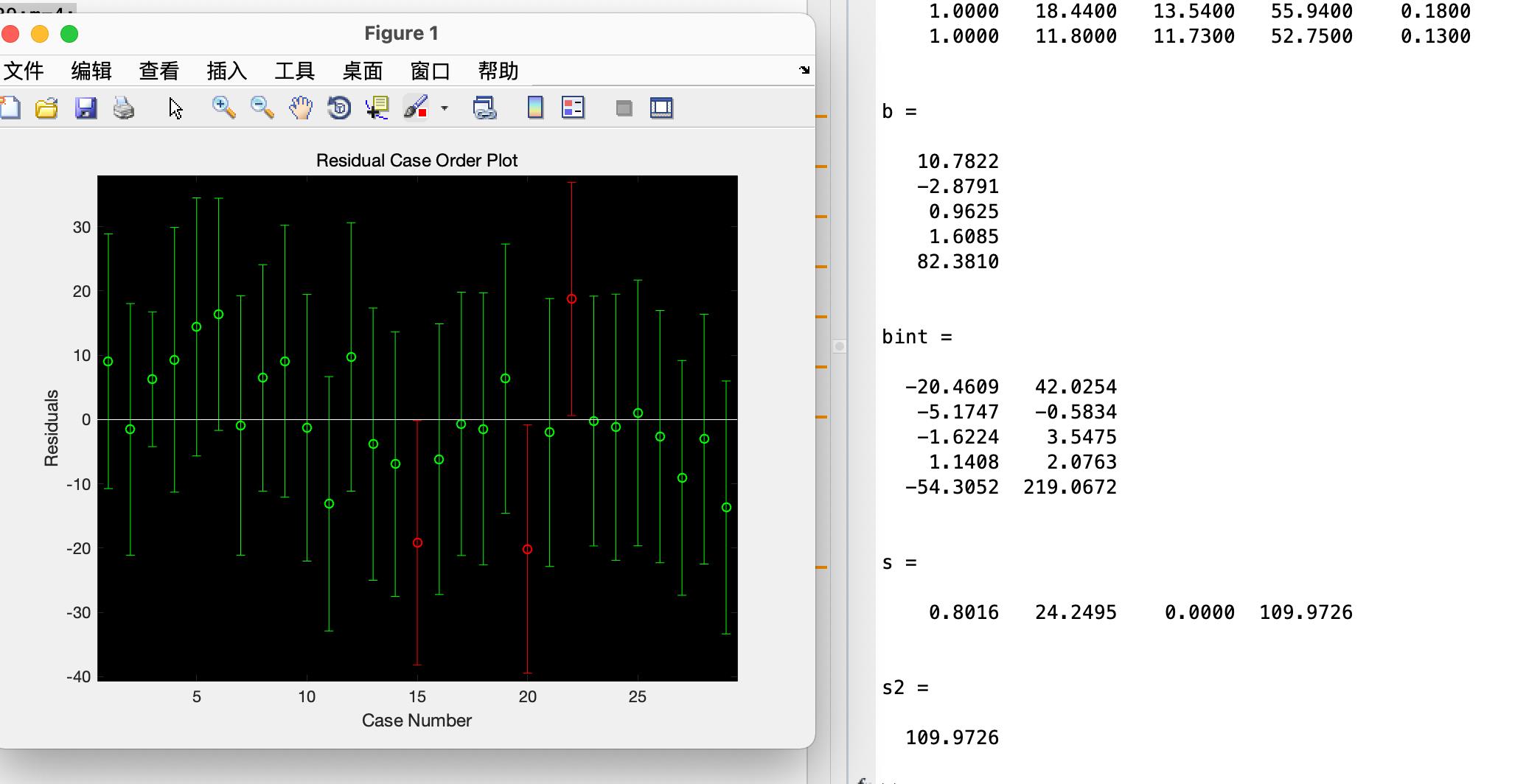Image resolution: width=1526 pixels, height=784 pixels.
Task: Insert Colorbar using toolbar icon
Action: click(536, 108)
